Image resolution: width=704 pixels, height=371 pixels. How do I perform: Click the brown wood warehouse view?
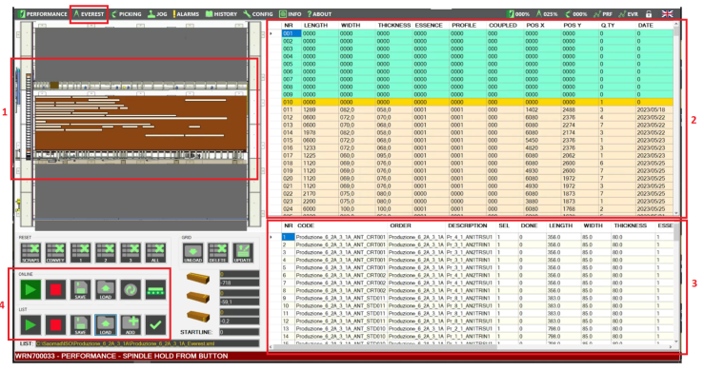pyautogui.click(x=141, y=122)
